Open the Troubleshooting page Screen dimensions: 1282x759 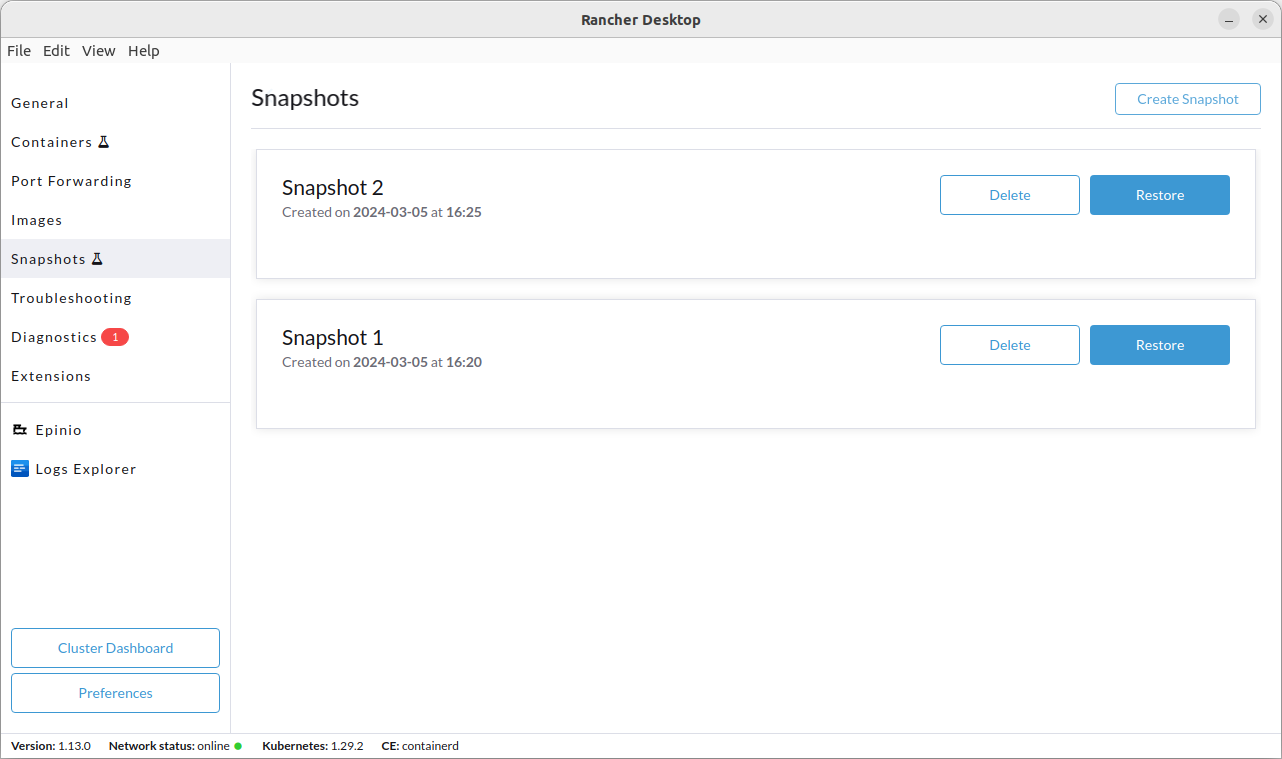(115, 298)
